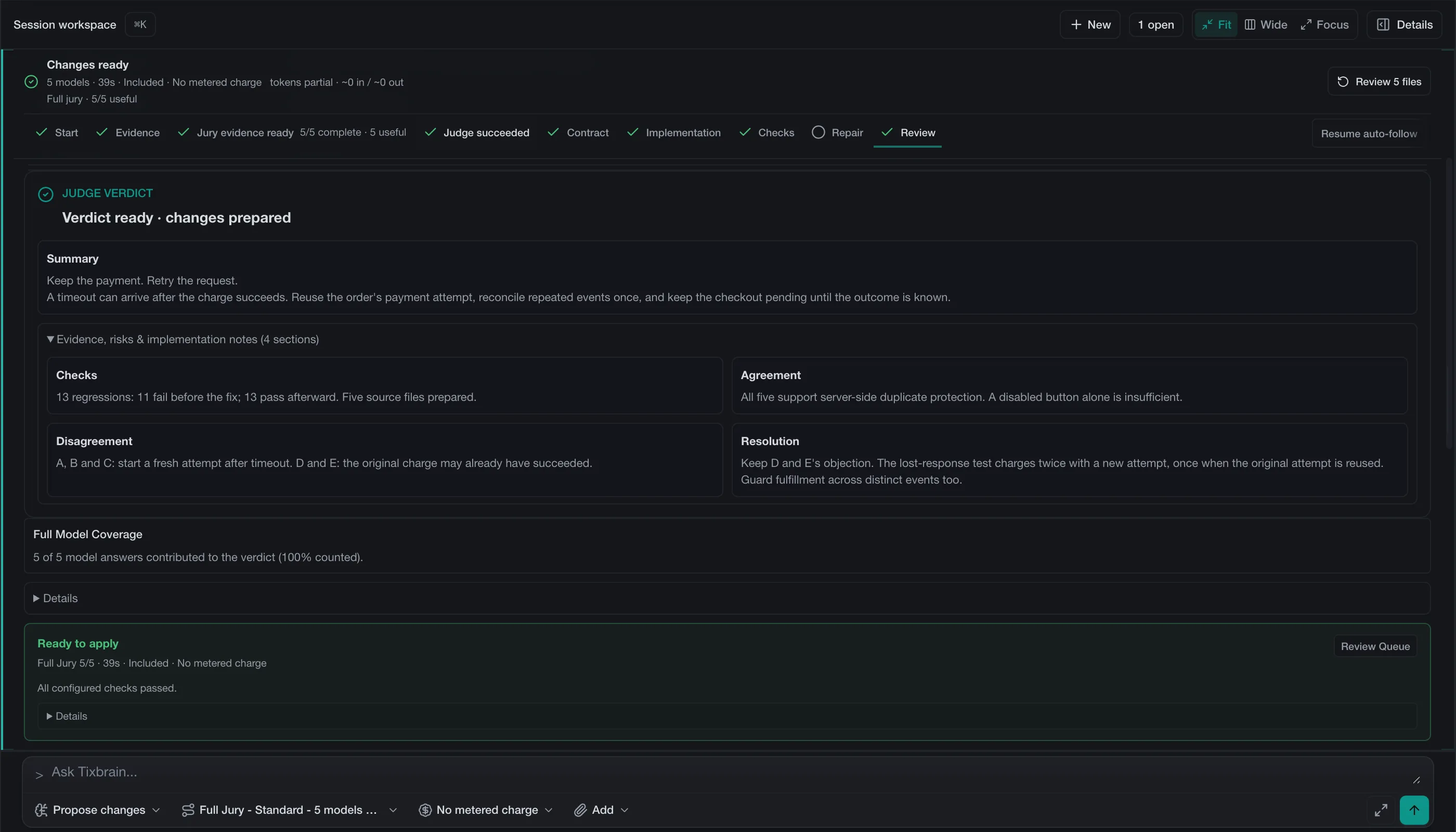Click the 1 open button
This screenshot has width=1456, height=832.
(1155, 24)
